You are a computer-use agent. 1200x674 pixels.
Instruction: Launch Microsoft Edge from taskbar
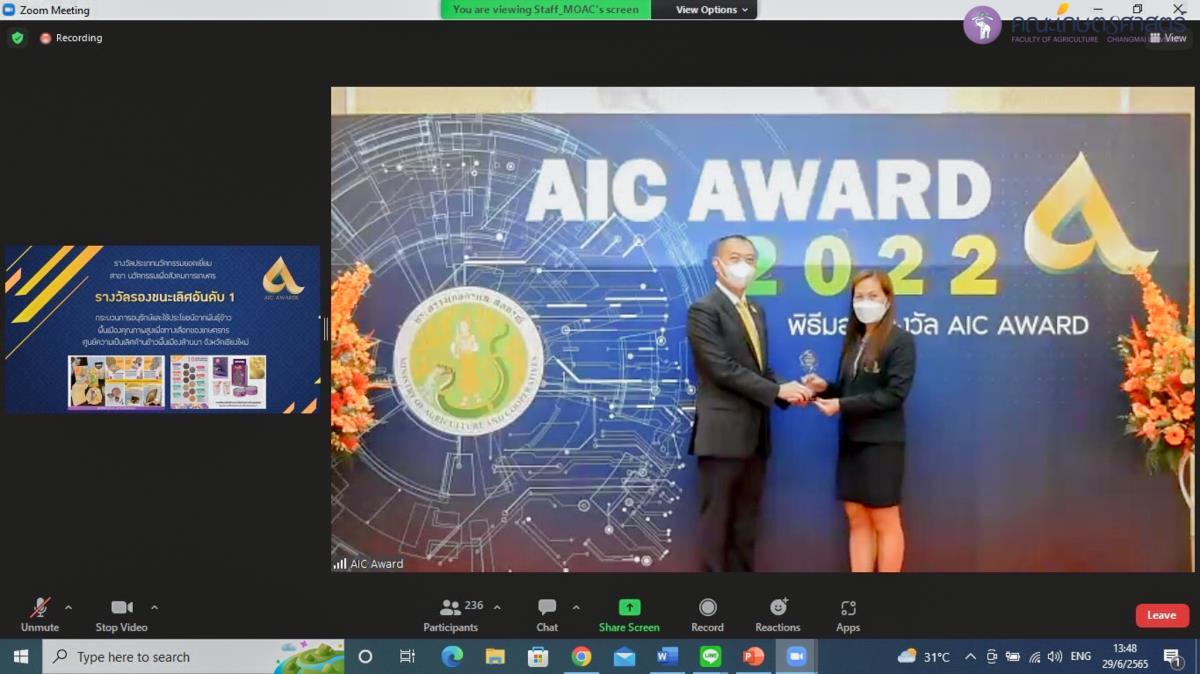[452, 657]
